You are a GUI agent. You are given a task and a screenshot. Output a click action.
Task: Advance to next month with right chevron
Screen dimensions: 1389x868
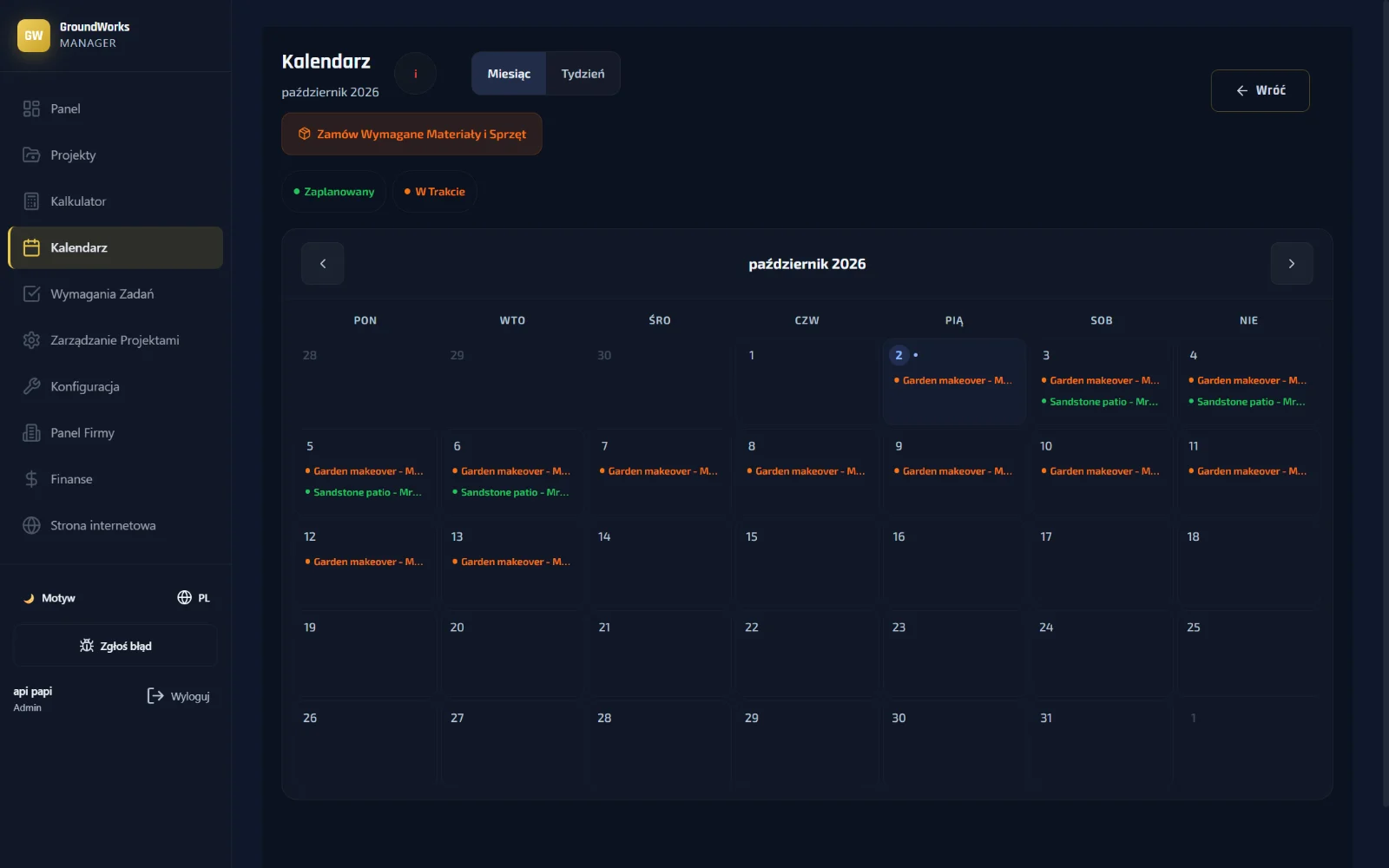[1292, 264]
